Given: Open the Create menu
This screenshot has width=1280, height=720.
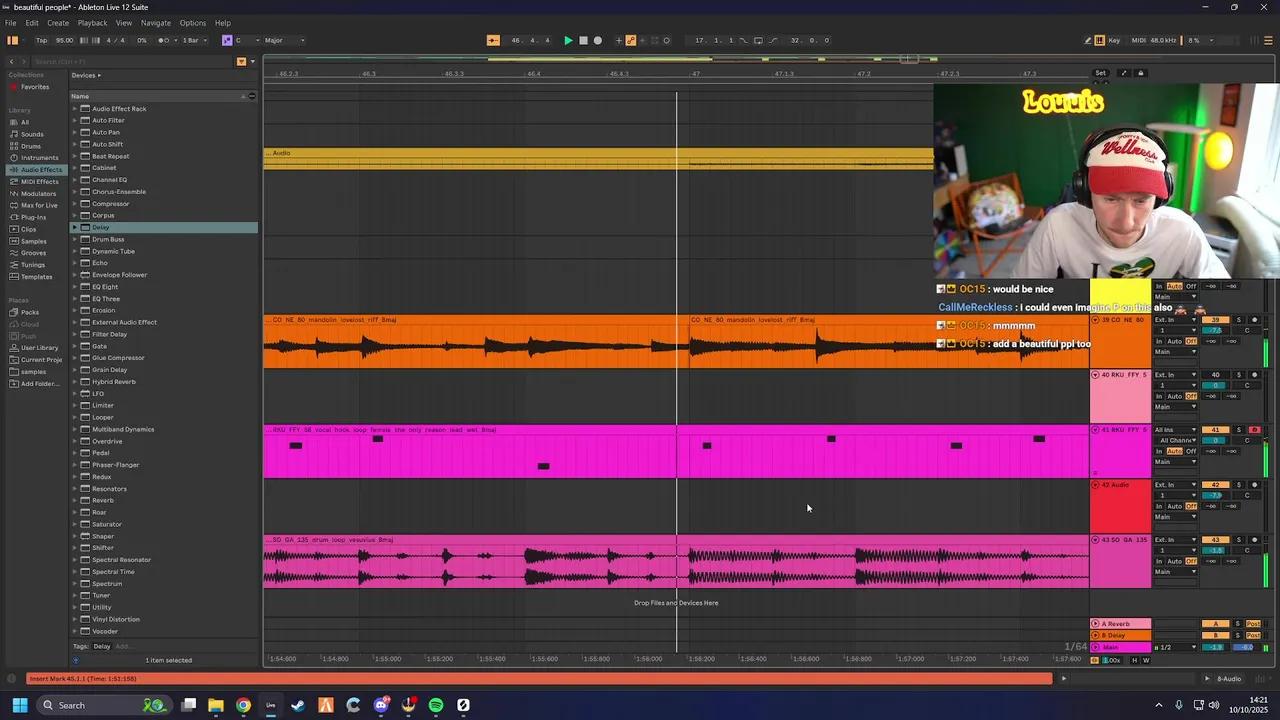Looking at the screenshot, I should (x=58, y=23).
